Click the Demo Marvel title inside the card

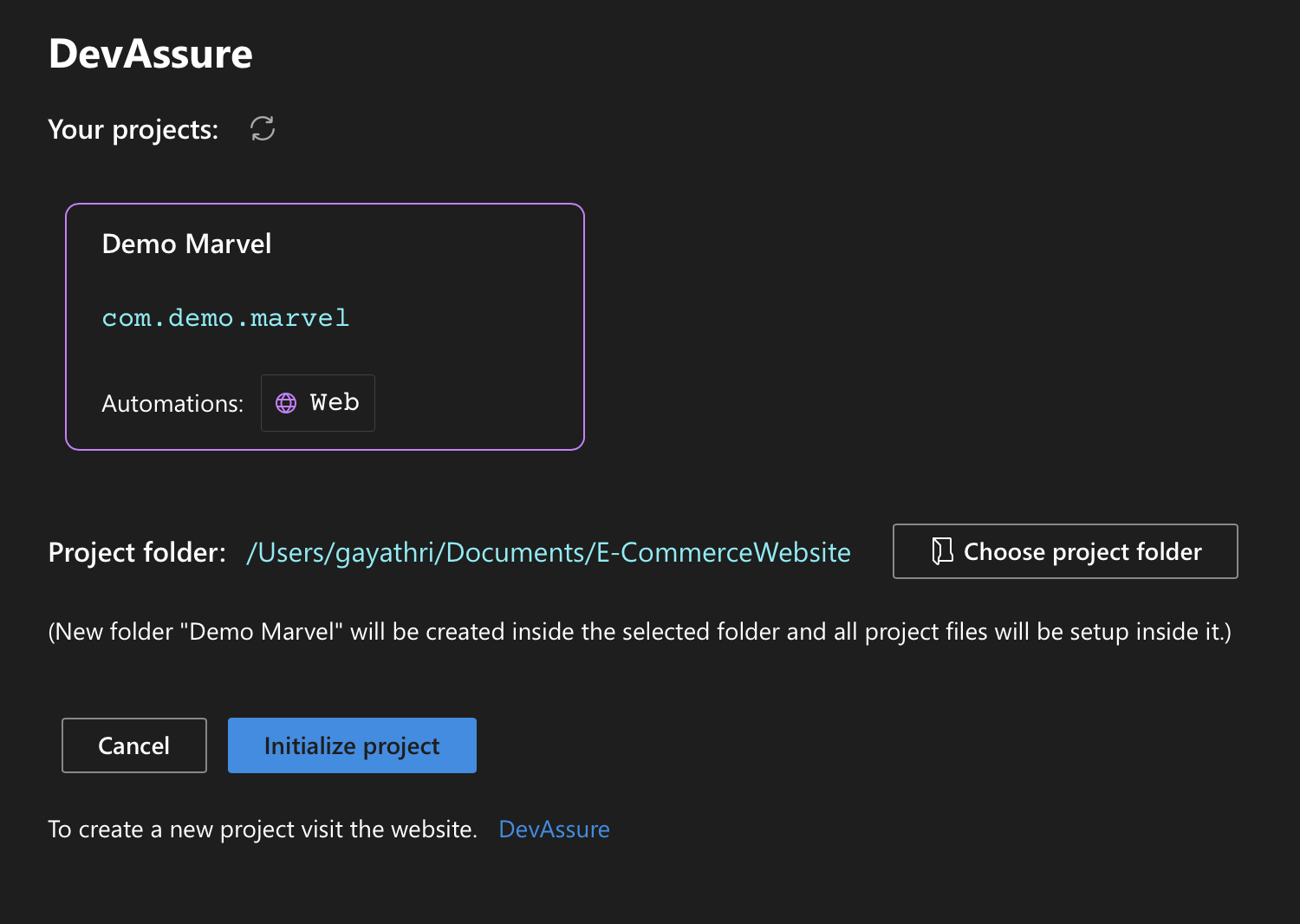pyautogui.click(x=186, y=244)
